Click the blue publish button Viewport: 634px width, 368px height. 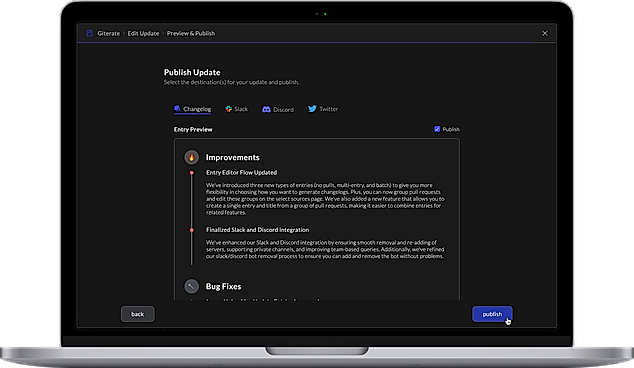click(x=492, y=314)
